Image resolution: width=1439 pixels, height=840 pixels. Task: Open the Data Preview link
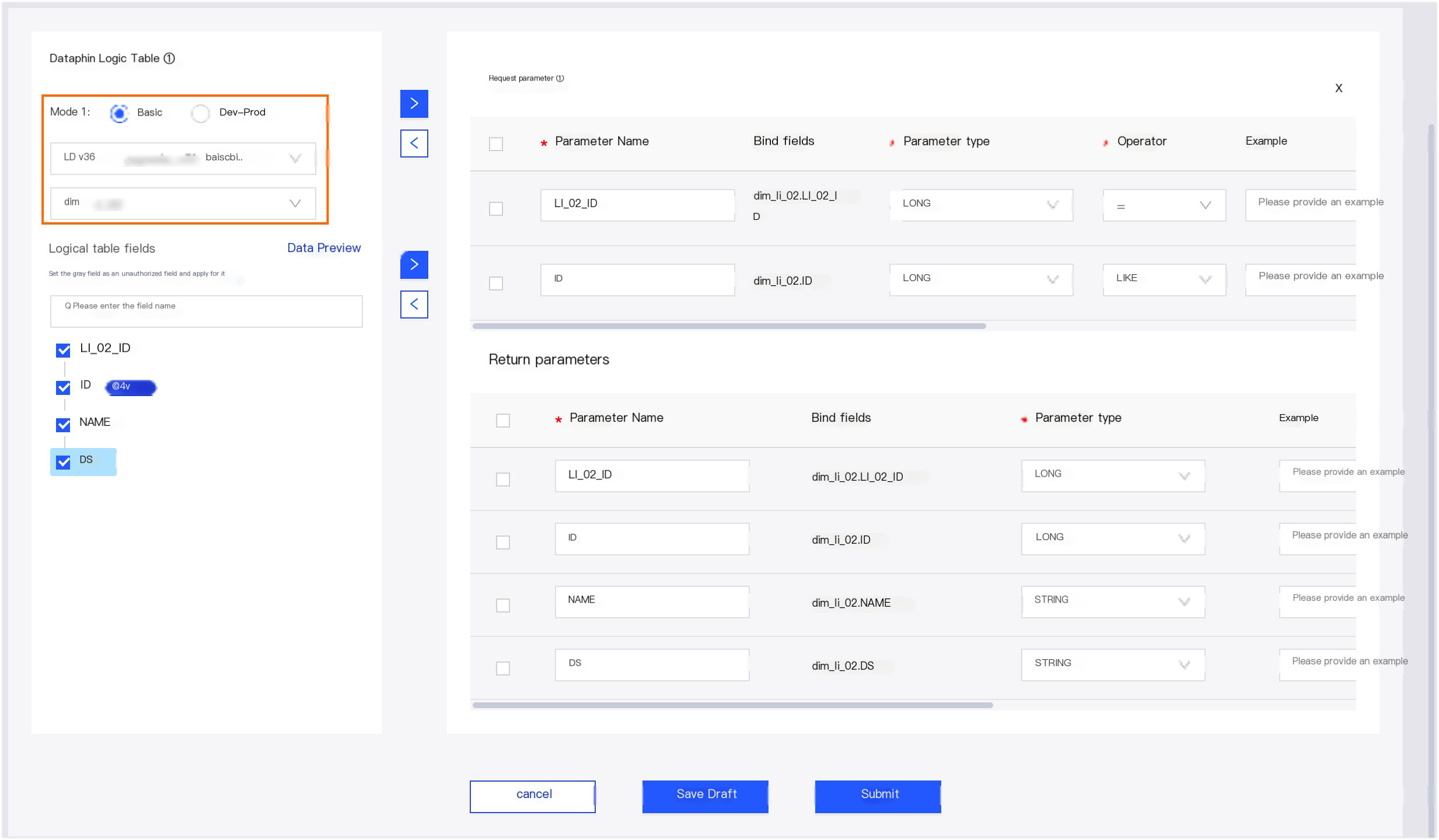tap(323, 248)
